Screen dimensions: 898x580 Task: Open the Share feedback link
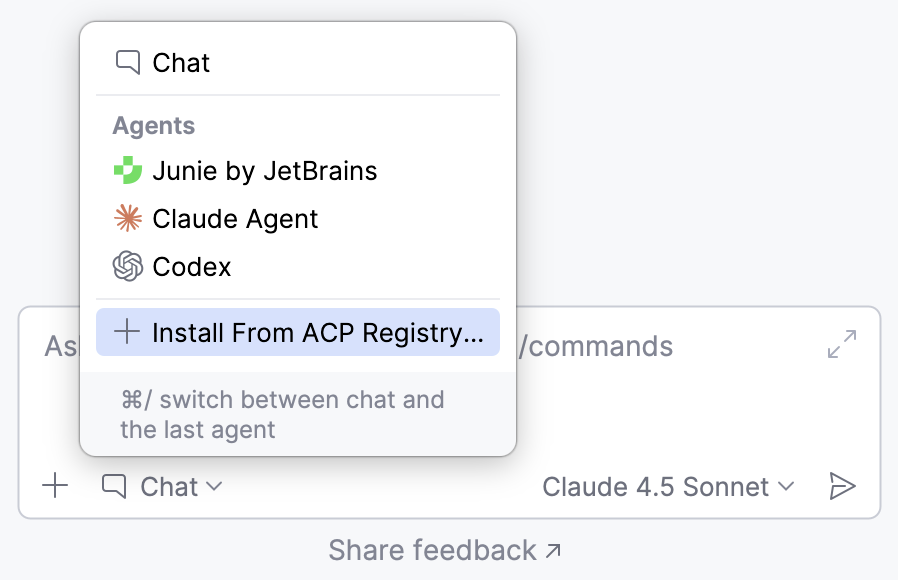coord(430,549)
